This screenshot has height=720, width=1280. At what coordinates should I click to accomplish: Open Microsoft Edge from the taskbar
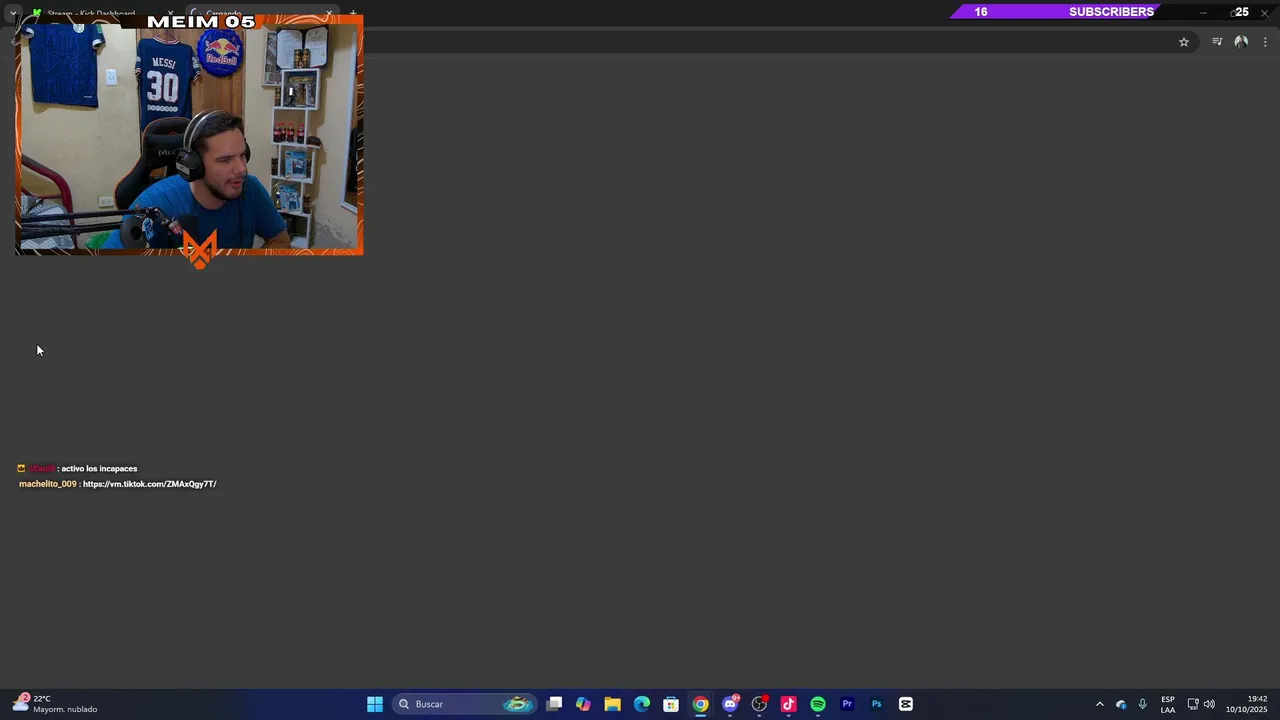[642, 704]
